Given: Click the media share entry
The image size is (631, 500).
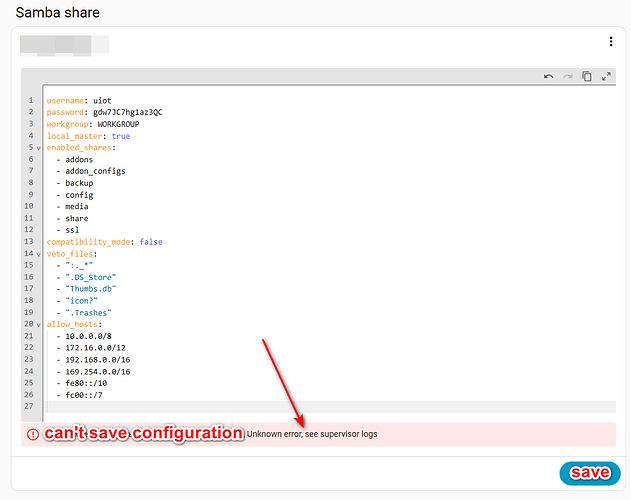Looking at the screenshot, I should (77, 207).
